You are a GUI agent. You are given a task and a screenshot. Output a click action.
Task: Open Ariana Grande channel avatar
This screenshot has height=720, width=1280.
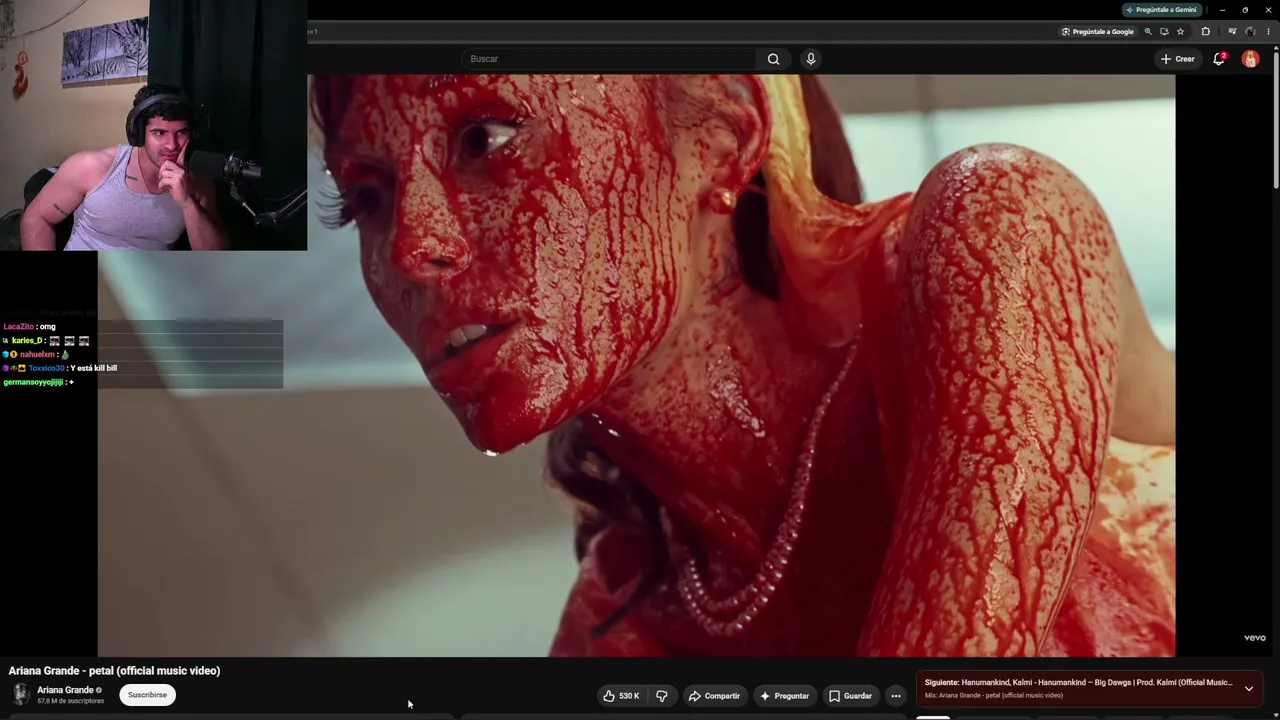click(x=20, y=695)
